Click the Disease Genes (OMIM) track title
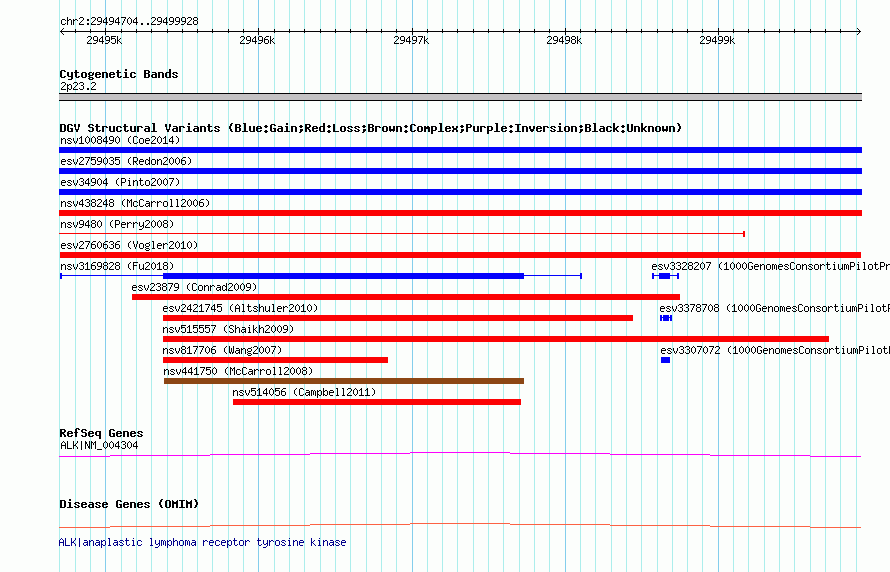Viewport: 890px width, 572px height. pos(129,504)
